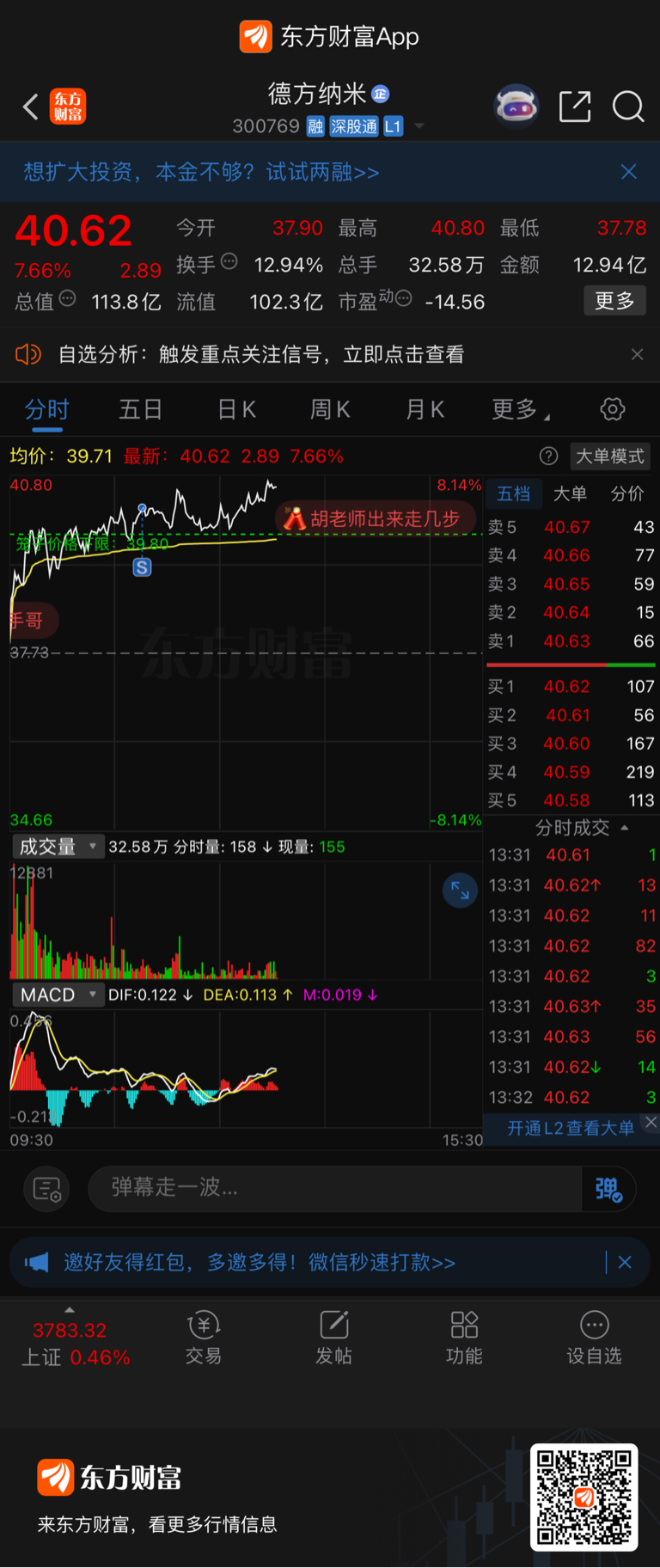Tap the info icon next to 总值

[67, 298]
